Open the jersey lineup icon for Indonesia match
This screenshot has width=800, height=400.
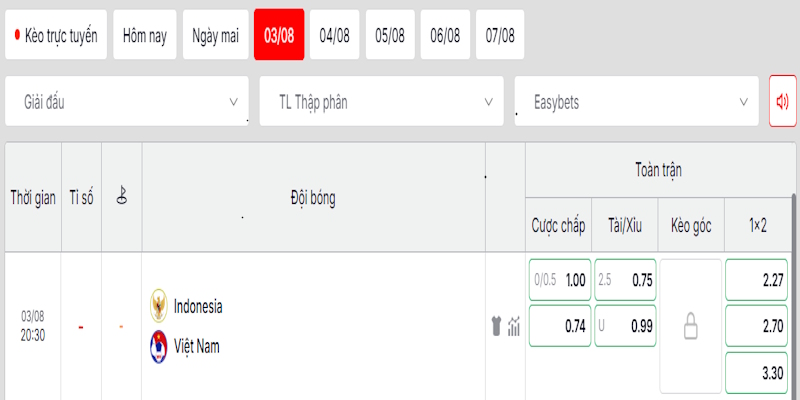point(496,326)
